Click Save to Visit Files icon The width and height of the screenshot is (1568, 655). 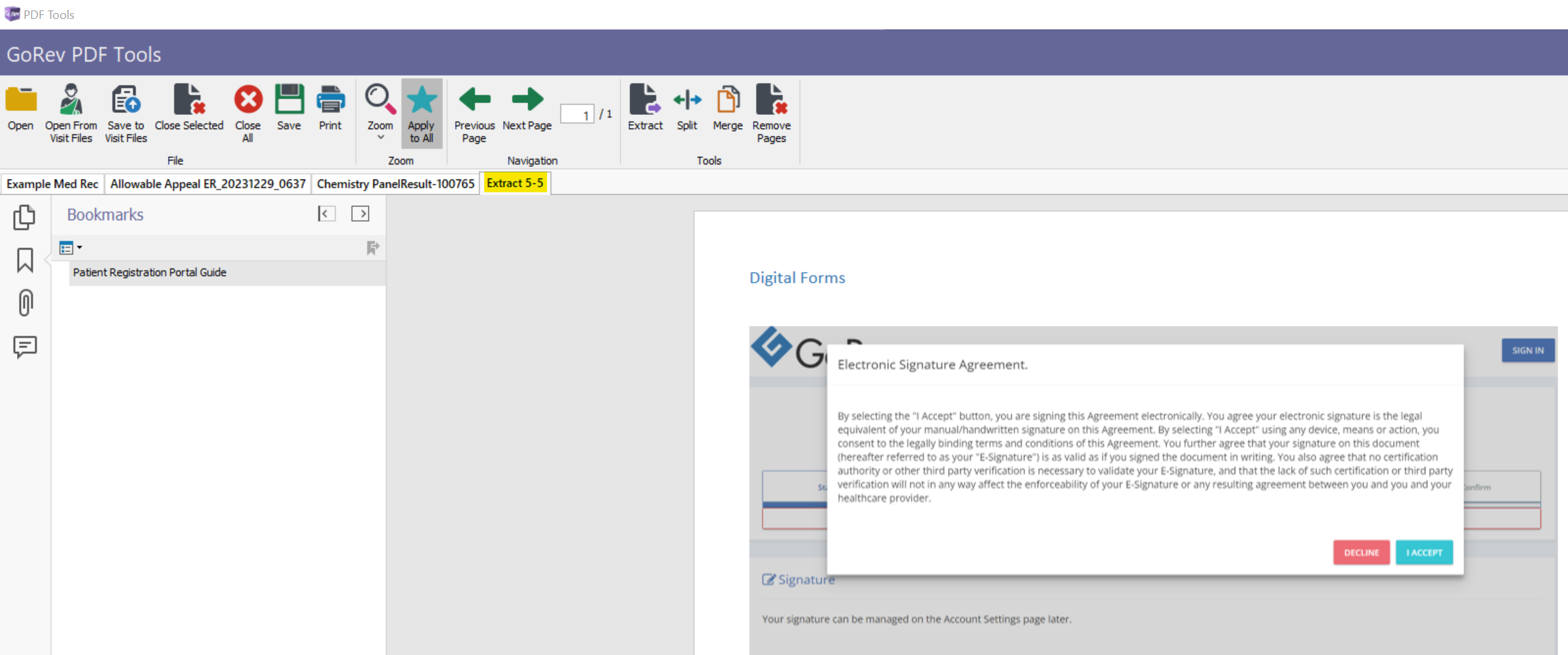pyautogui.click(x=126, y=113)
